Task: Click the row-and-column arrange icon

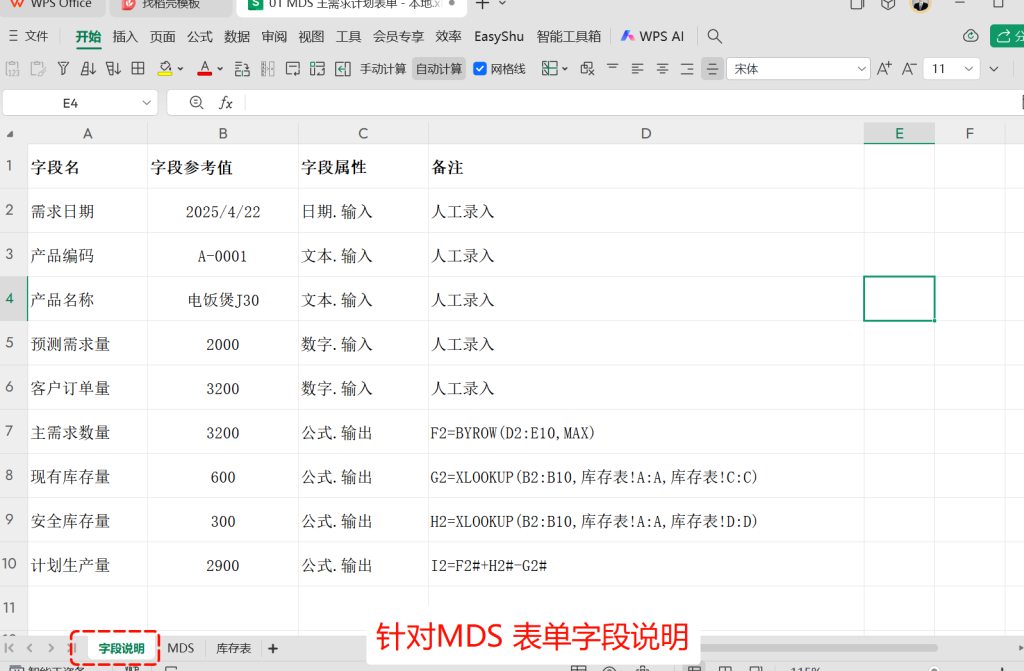Action: coord(242,69)
